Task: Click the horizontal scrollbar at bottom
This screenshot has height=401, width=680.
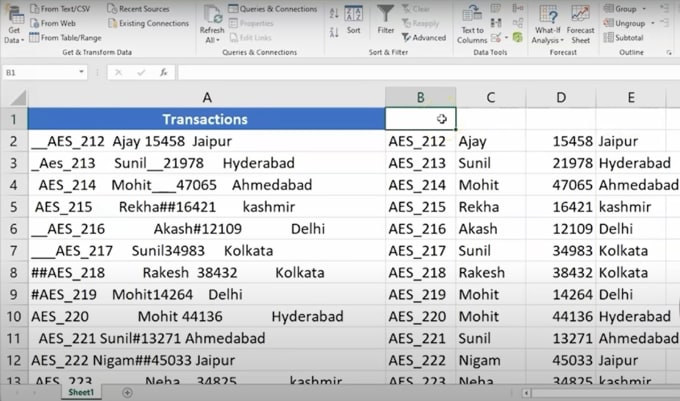Action: click(x=600, y=393)
